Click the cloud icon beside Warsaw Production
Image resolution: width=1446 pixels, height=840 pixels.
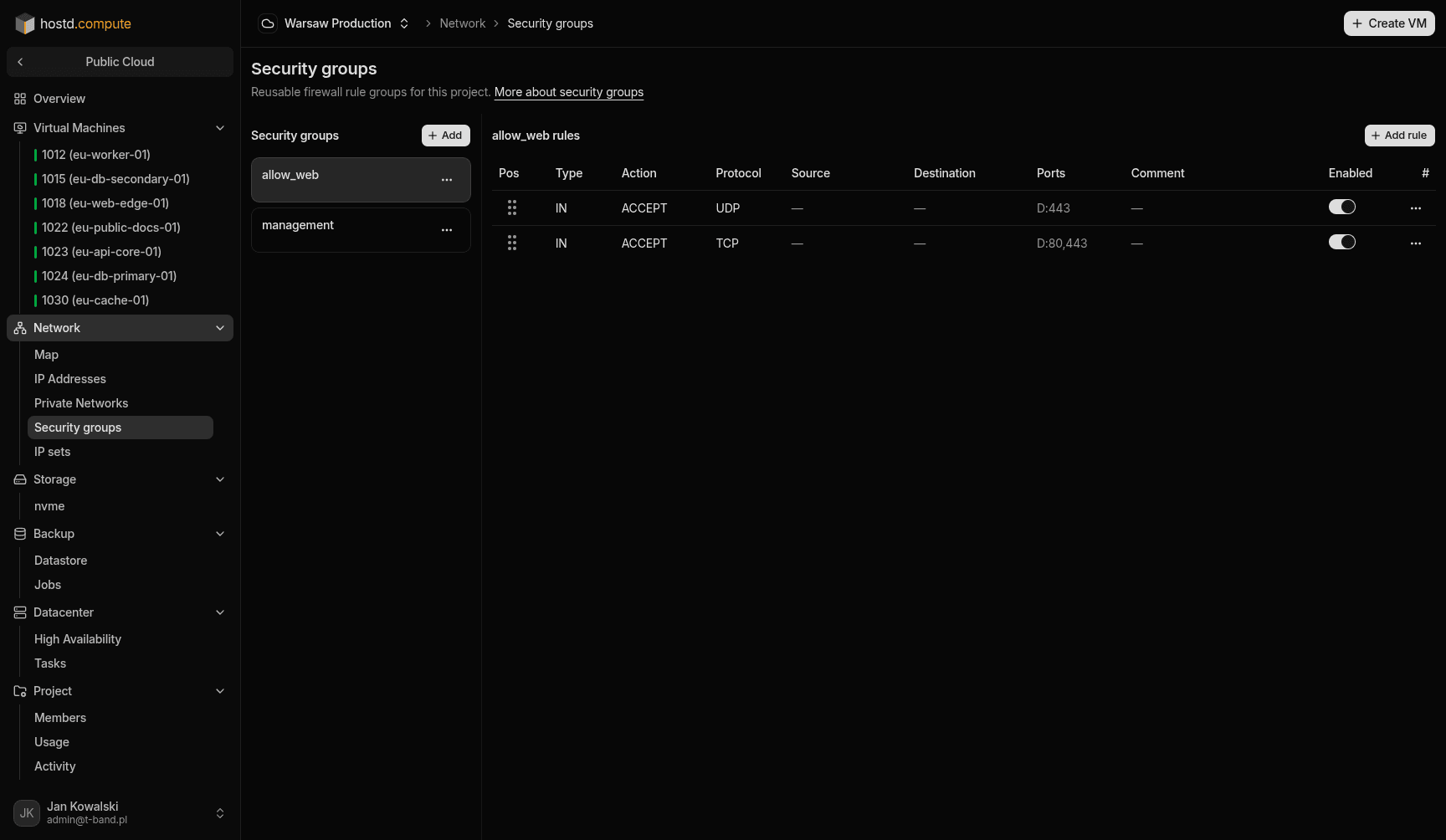tap(268, 23)
